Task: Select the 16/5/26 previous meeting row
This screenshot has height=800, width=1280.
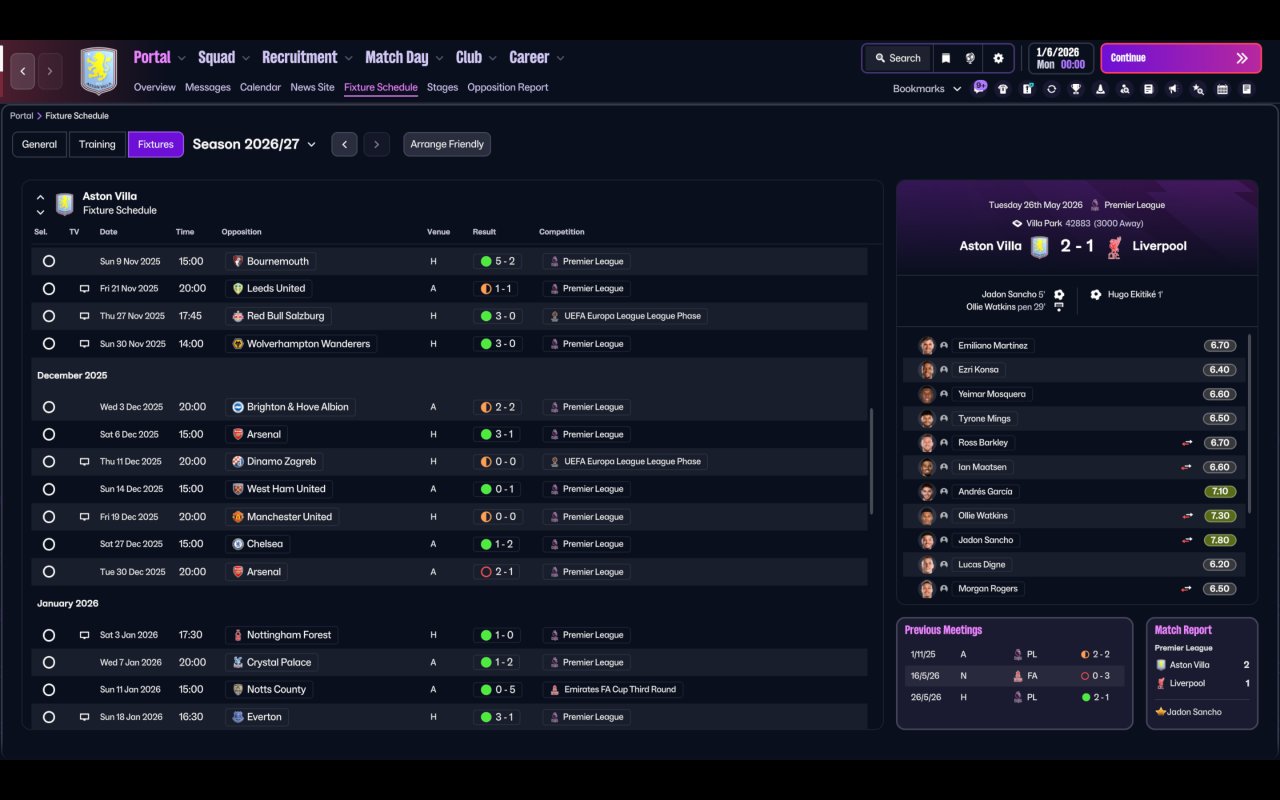Action: coord(1014,676)
